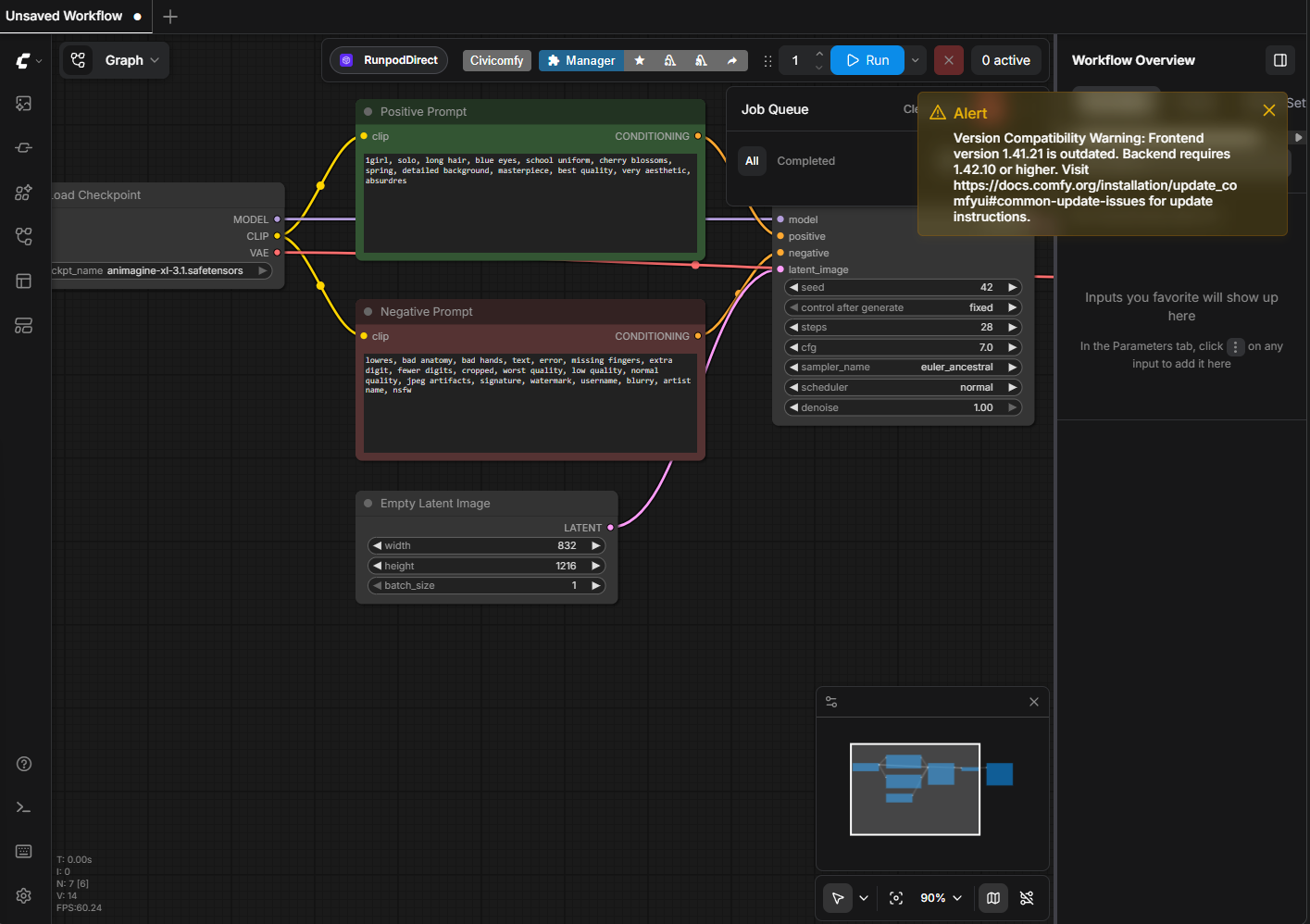Open the Manager button
This screenshot has height=924, width=1310.
pyautogui.click(x=580, y=60)
